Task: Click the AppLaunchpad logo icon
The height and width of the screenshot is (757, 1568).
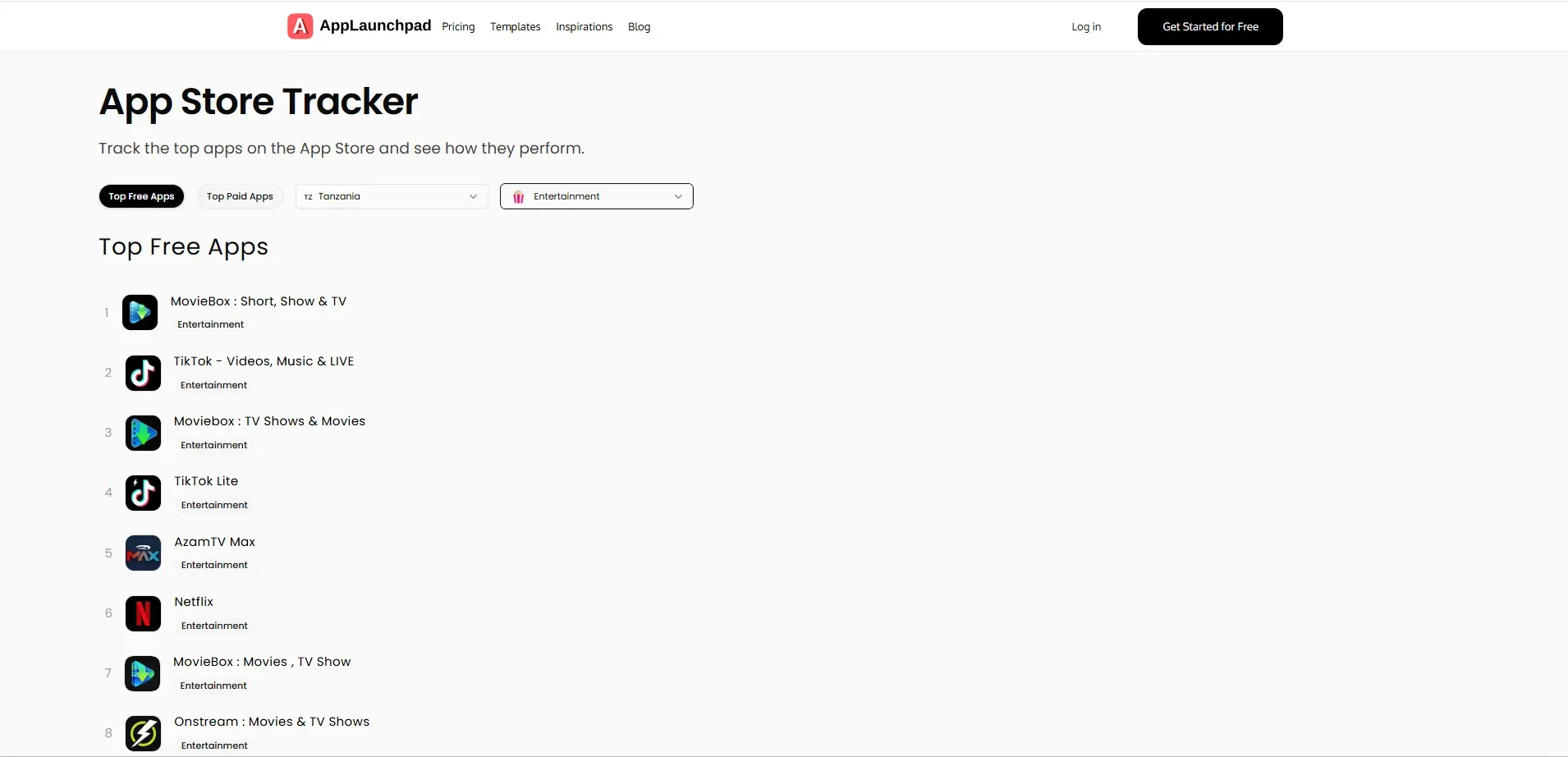Action: click(x=299, y=25)
